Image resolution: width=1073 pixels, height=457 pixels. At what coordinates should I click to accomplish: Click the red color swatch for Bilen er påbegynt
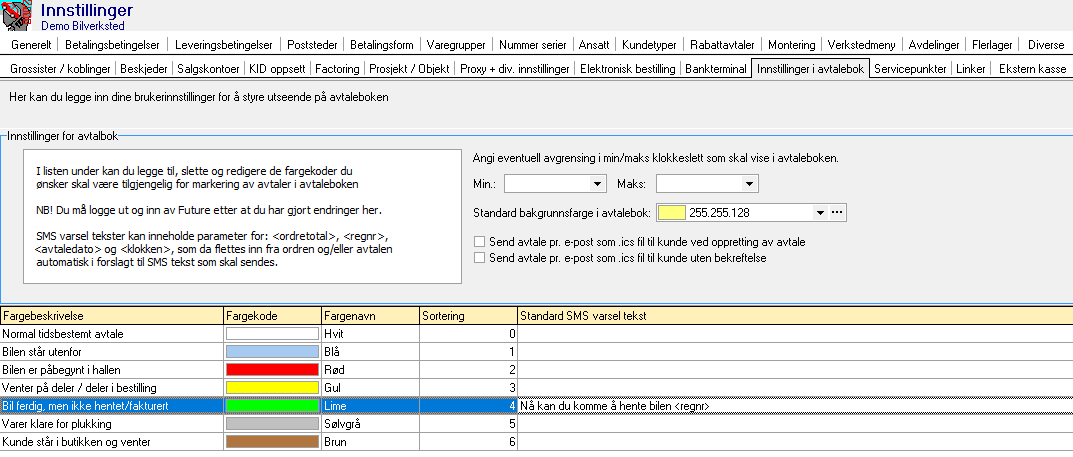coord(272,370)
